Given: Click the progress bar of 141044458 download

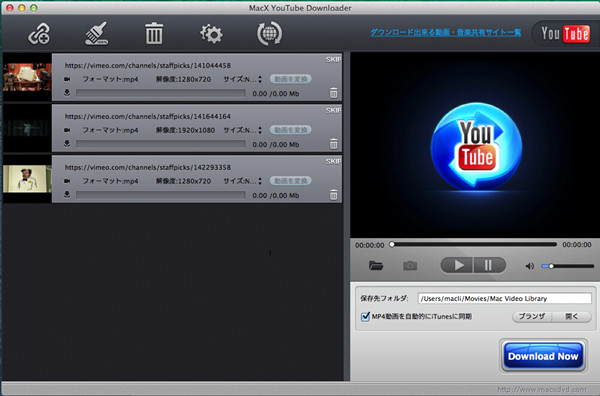Looking at the screenshot, I should [x=161, y=93].
